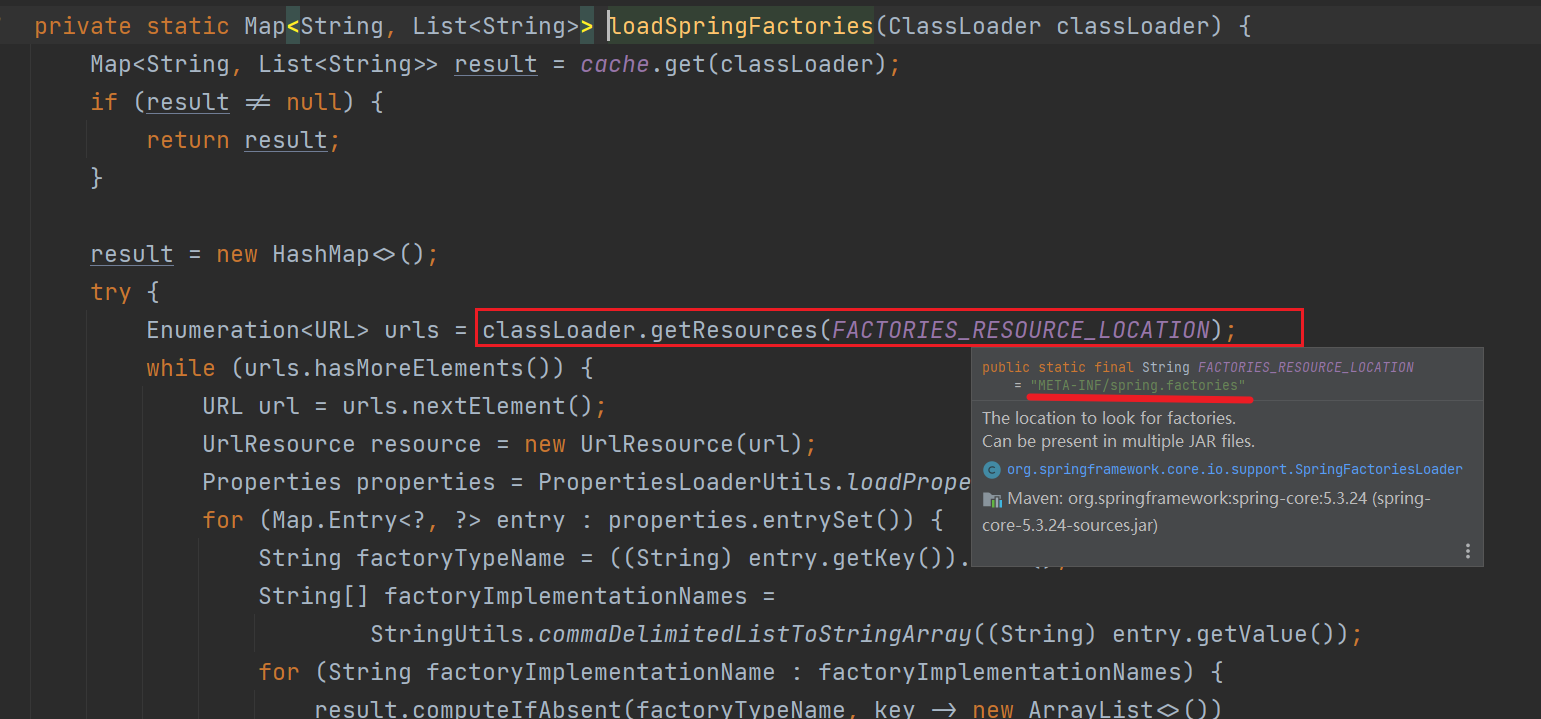Click the try keyword
This screenshot has width=1541, height=719.
coord(110,292)
